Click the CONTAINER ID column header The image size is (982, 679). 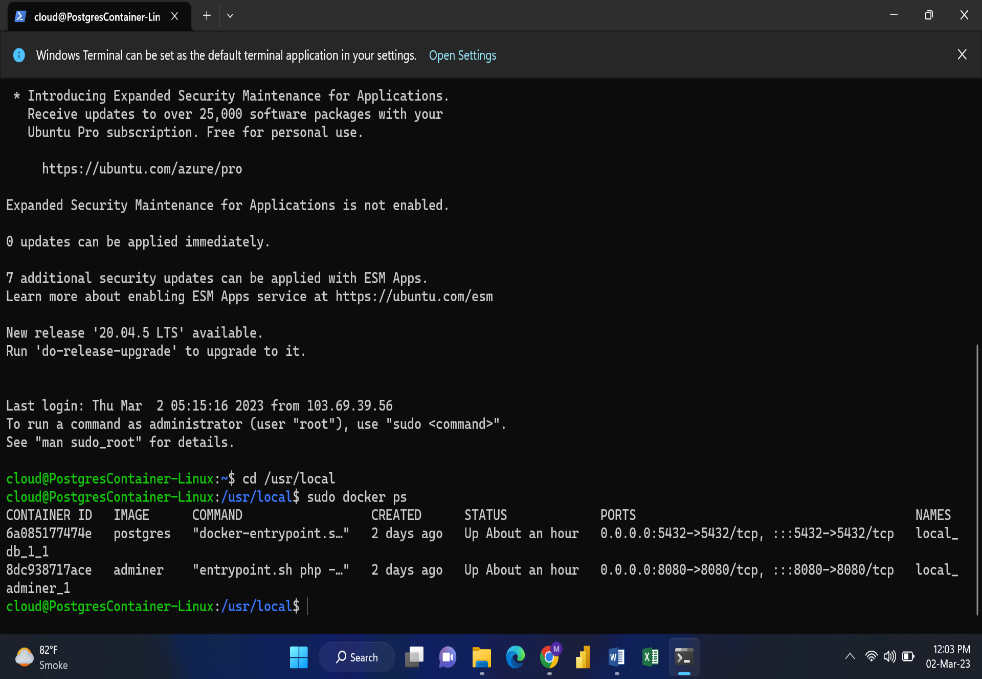(49, 516)
